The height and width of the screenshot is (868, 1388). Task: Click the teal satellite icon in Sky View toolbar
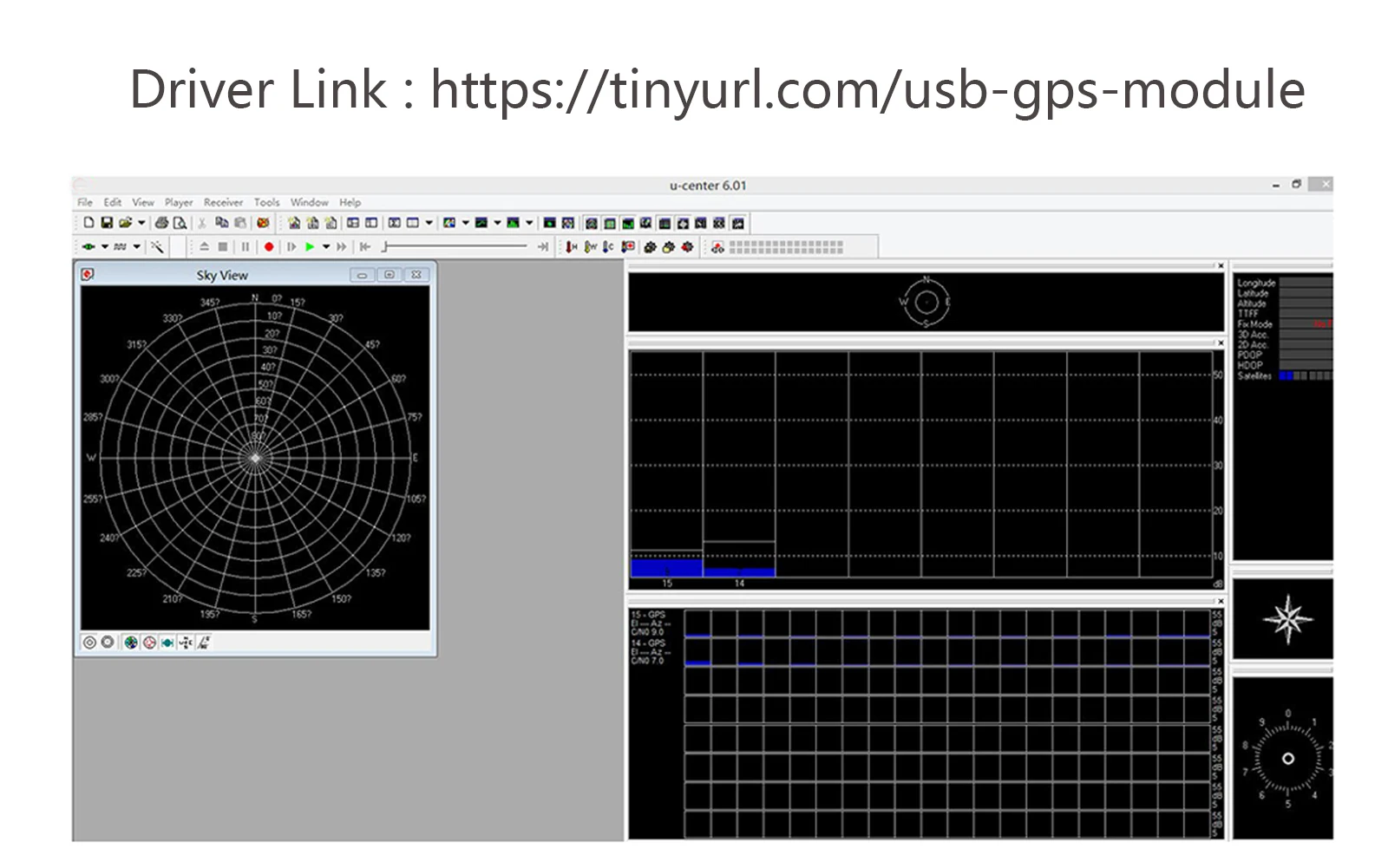coord(167,643)
